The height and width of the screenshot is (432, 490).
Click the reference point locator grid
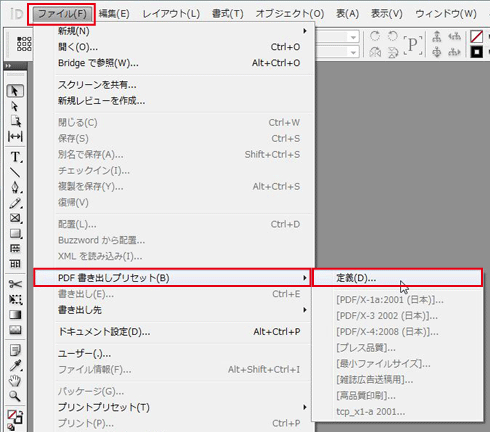pos(24,44)
